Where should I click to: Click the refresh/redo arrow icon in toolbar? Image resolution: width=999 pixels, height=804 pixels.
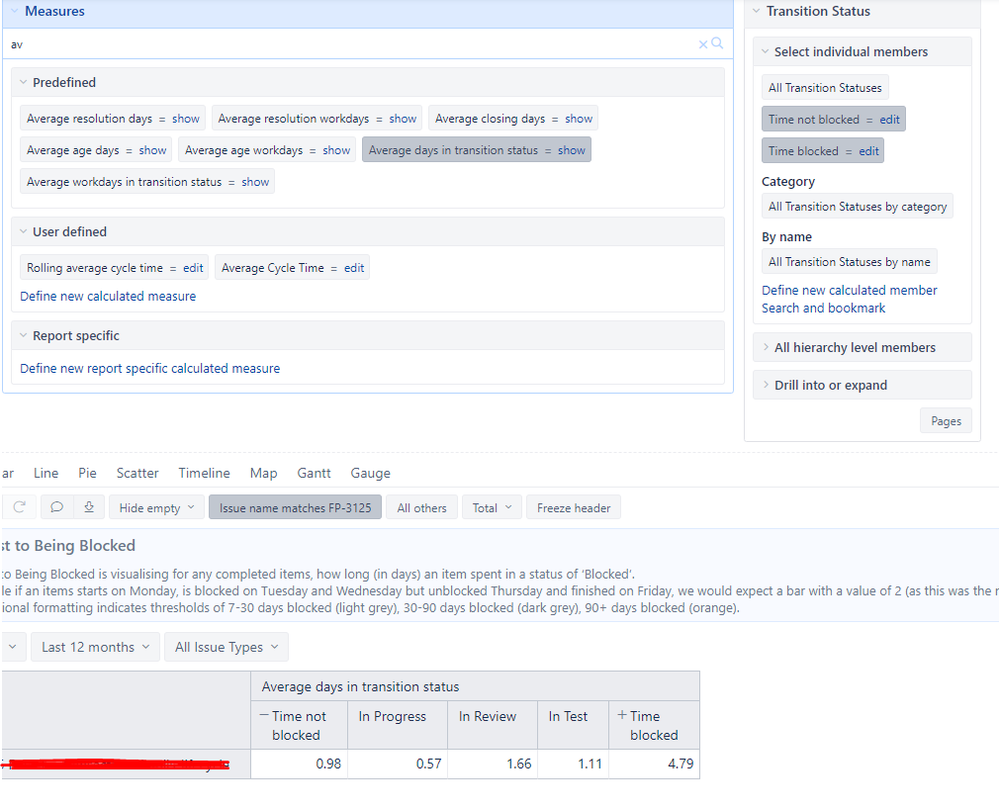click(x=19, y=507)
